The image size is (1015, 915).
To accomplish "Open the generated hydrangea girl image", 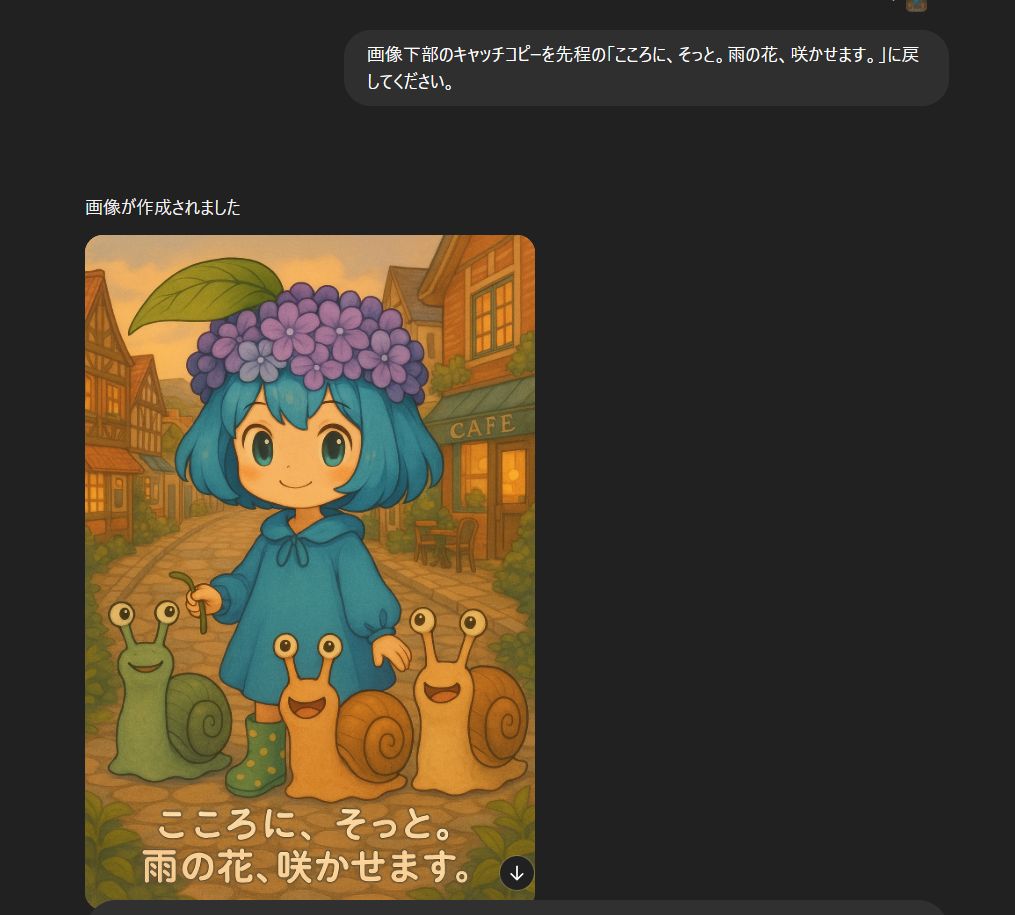I will (310, 568).
